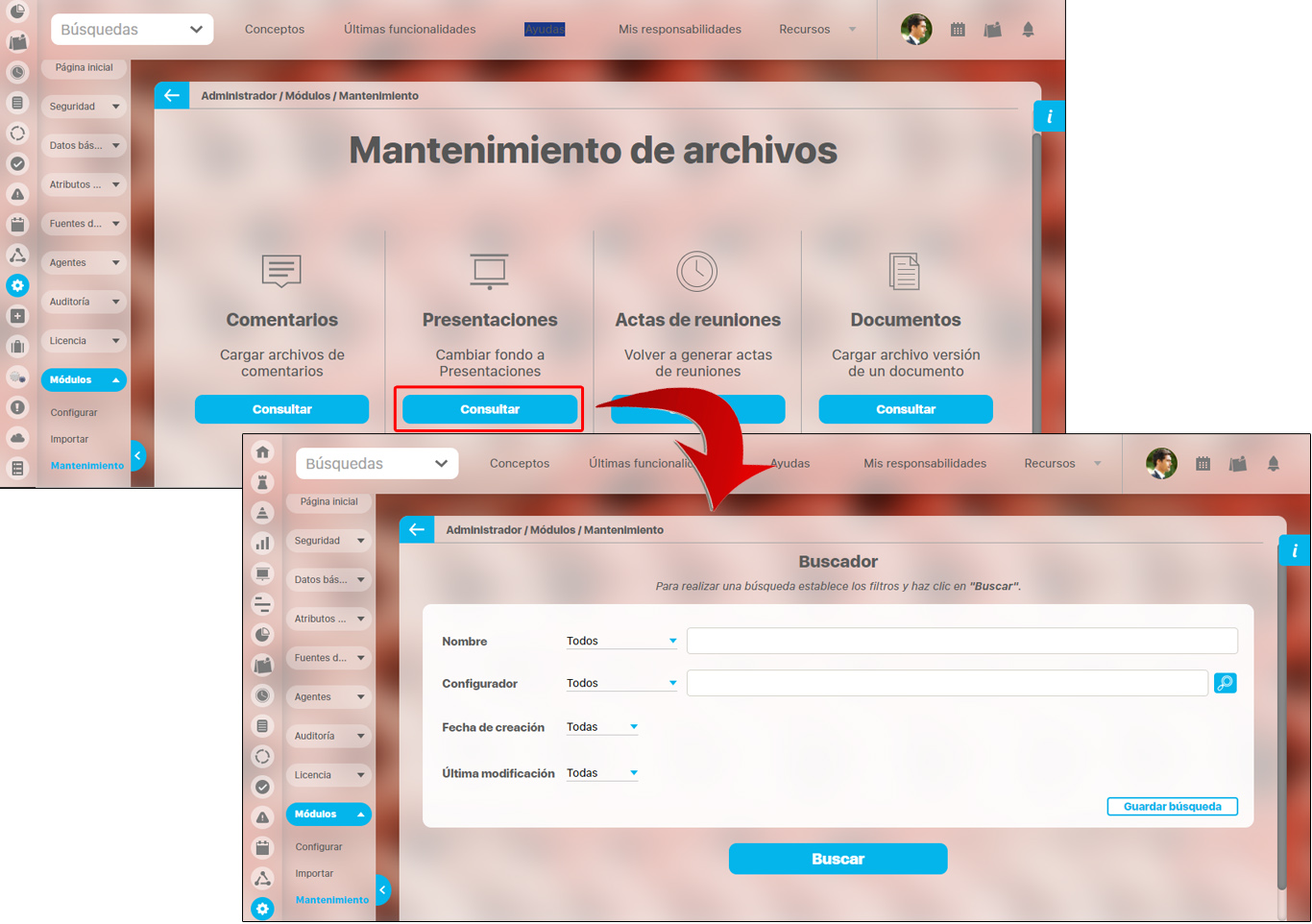
Task: Expand the Seguridad menu in the lower sidebar
Action: coord(328,541)
